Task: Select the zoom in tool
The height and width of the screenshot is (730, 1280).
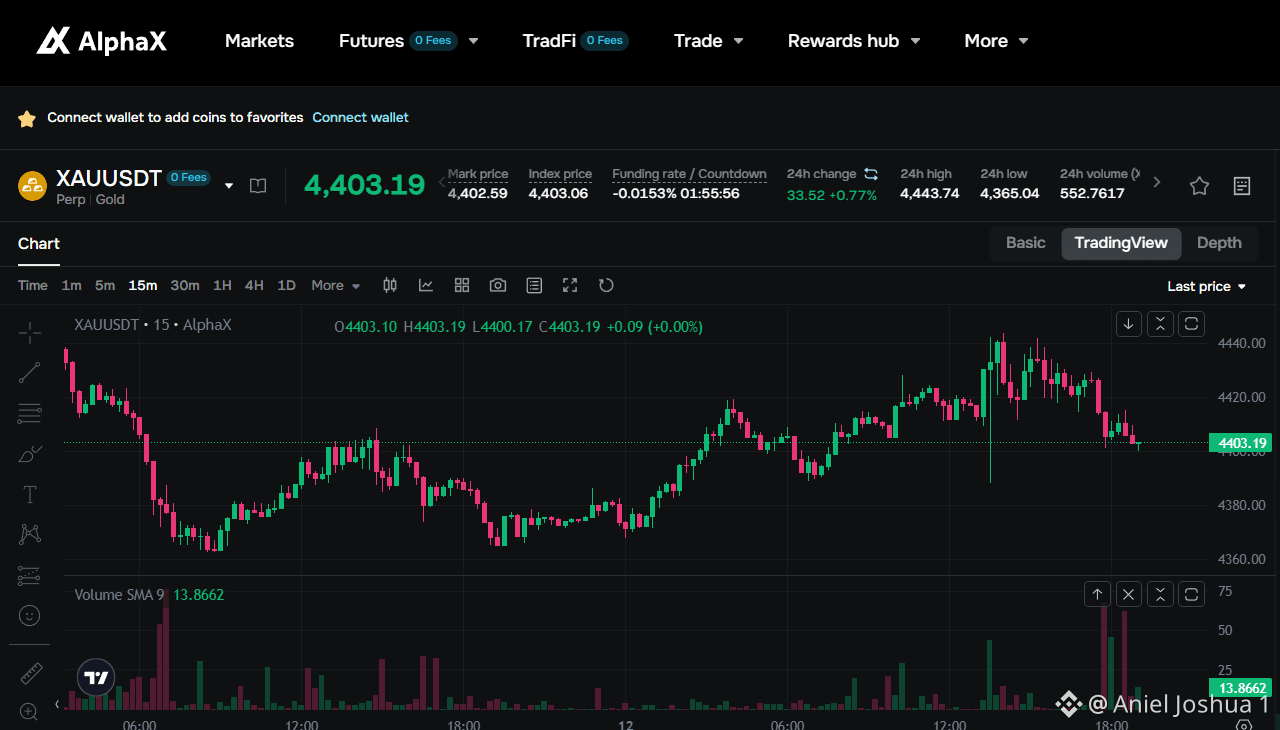Action: point(30,711)
